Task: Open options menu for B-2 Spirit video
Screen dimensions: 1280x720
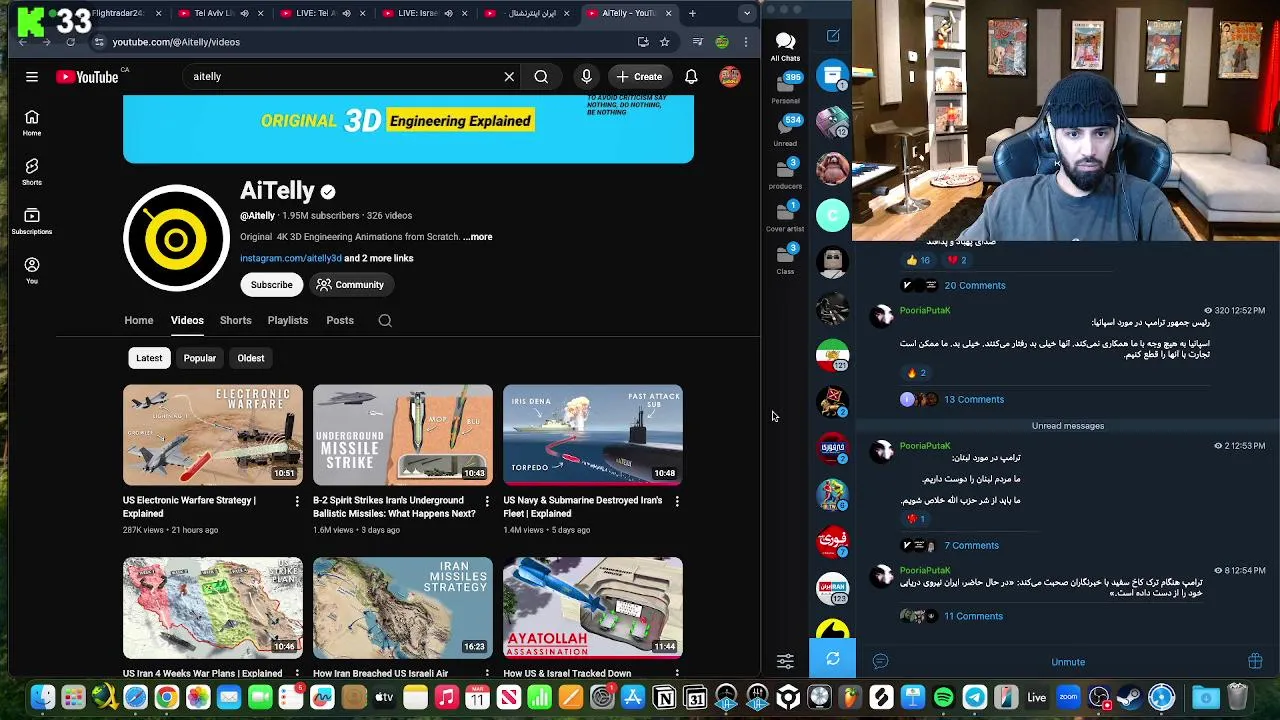Action: (x=487, y=501)
